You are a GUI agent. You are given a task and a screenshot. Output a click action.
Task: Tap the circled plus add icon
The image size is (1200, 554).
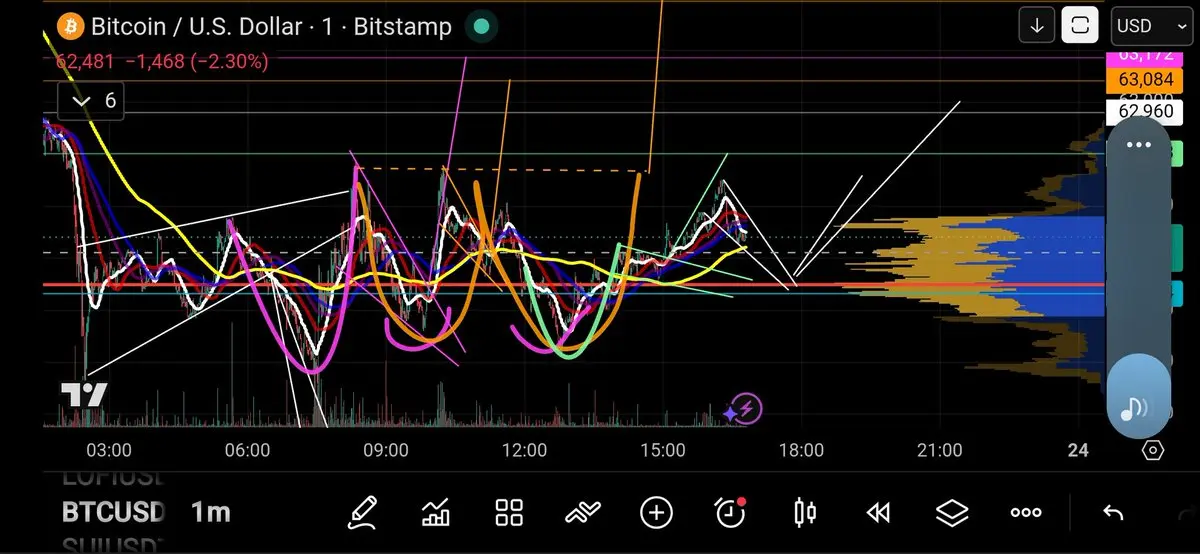[656, 513]
